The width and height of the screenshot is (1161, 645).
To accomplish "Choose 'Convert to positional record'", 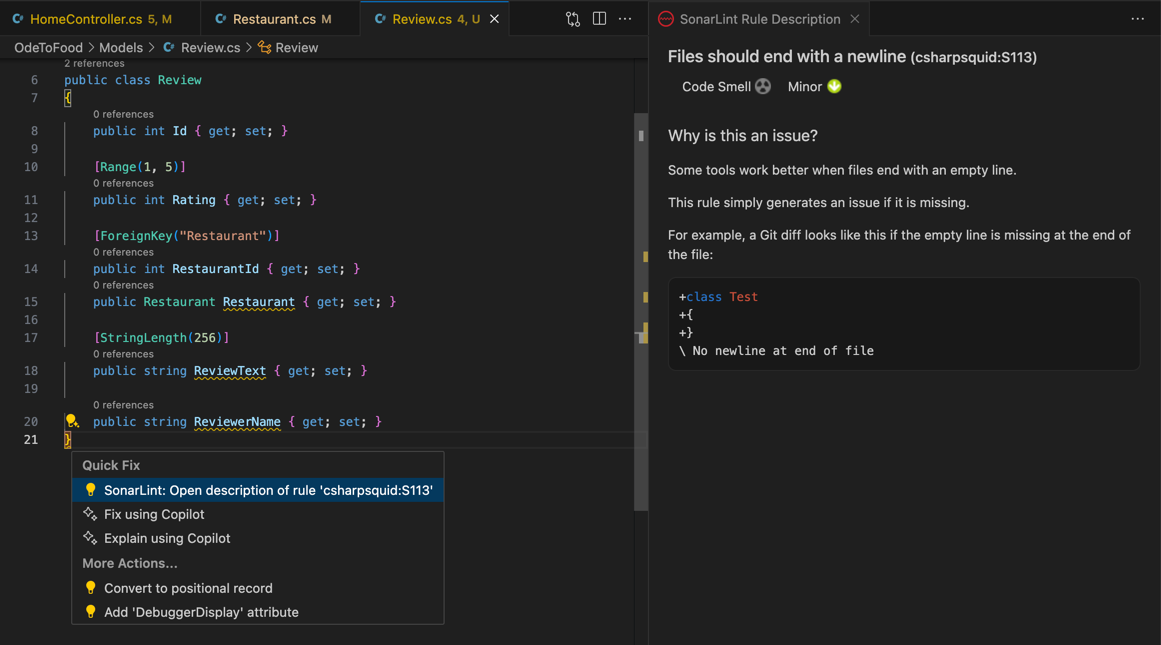I will (188, 588).
